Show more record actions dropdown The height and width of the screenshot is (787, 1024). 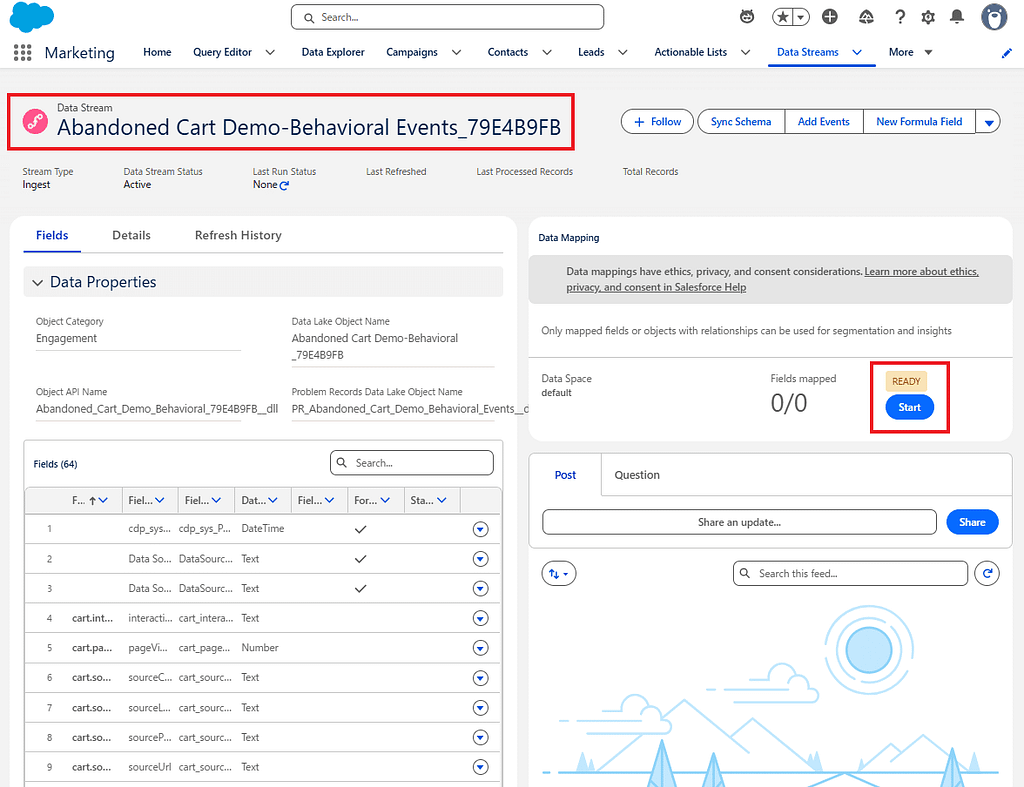click(988, 121)
